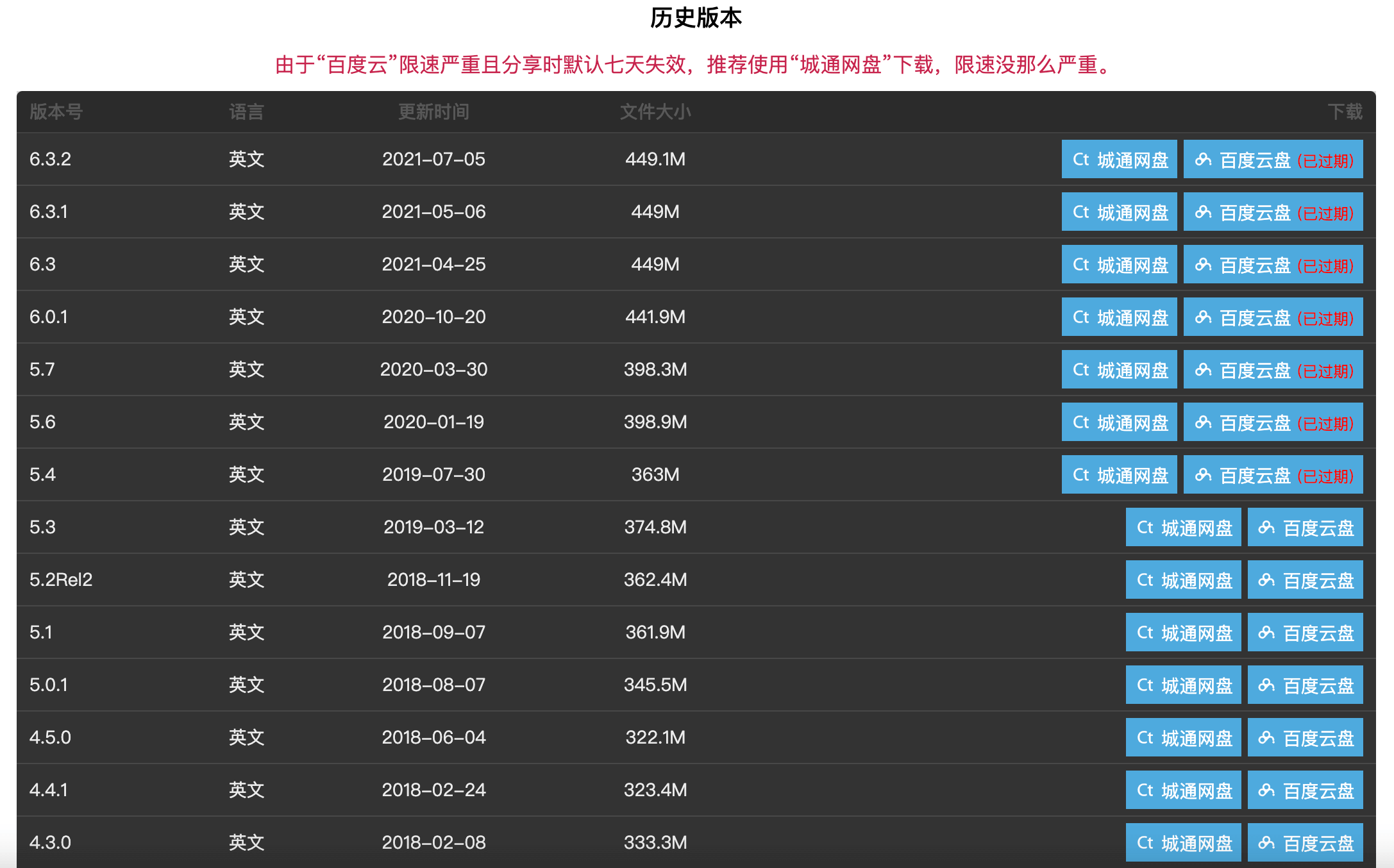This screenshot has height=868, width=1394.
Task: Click 百度云盘 in the 5.3 row
Action: (x=1305, y=527)
